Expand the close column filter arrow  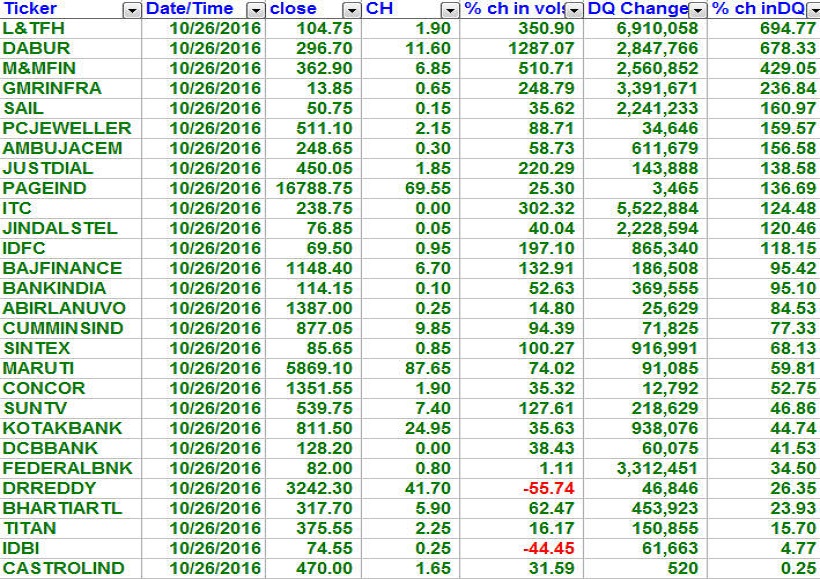click(x=351, y=9)
